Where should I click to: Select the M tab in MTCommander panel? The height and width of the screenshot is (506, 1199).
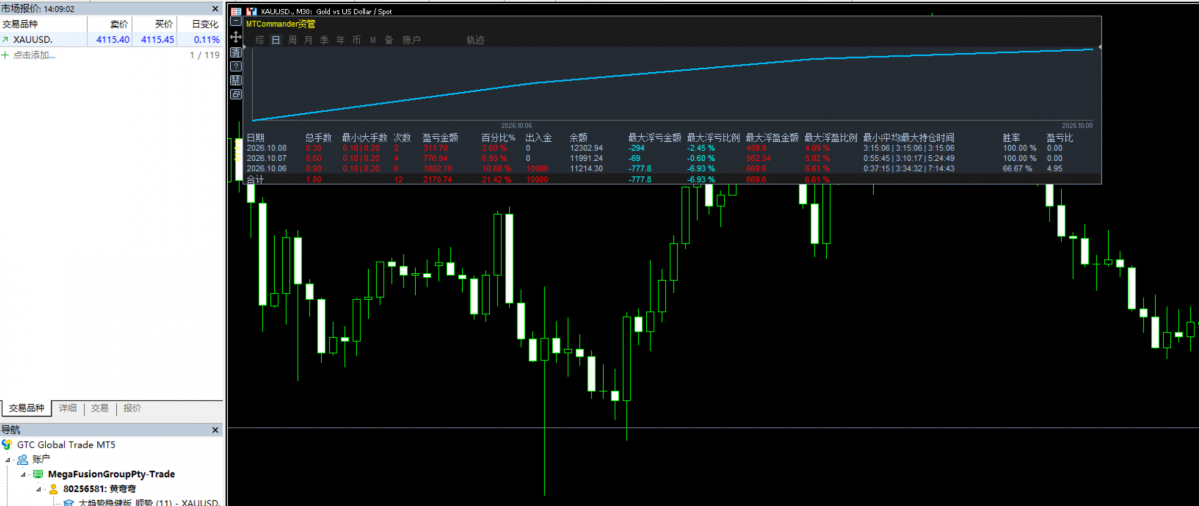click(373, 40)
